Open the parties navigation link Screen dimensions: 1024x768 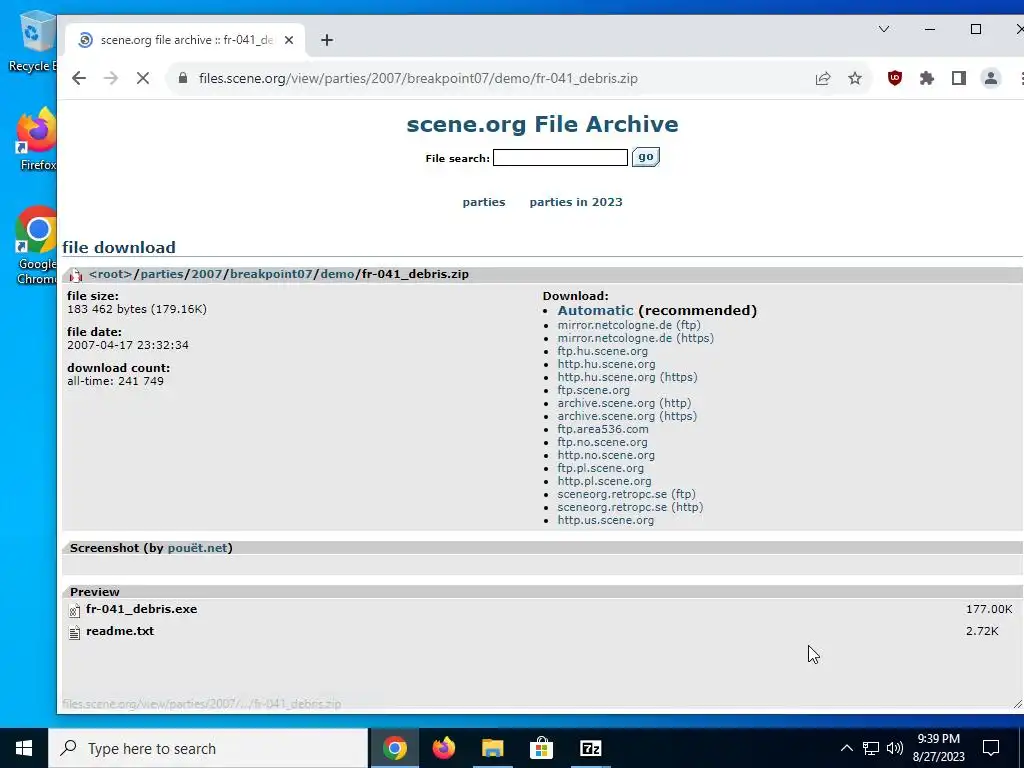click(x=484, y=202)
